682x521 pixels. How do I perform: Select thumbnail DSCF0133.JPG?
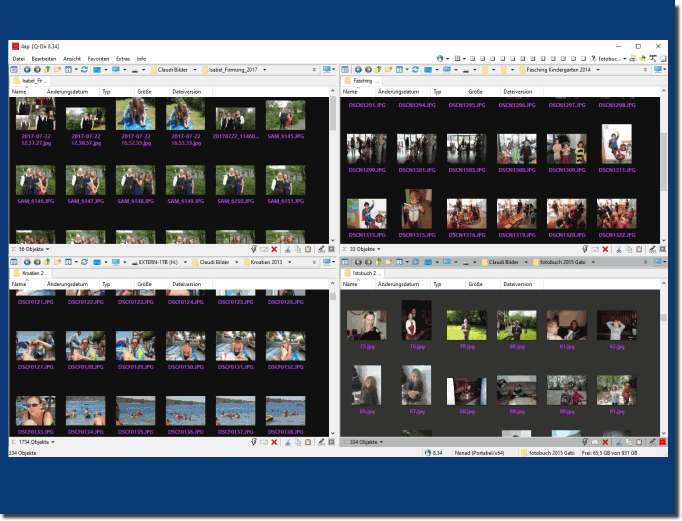(36, 411)
